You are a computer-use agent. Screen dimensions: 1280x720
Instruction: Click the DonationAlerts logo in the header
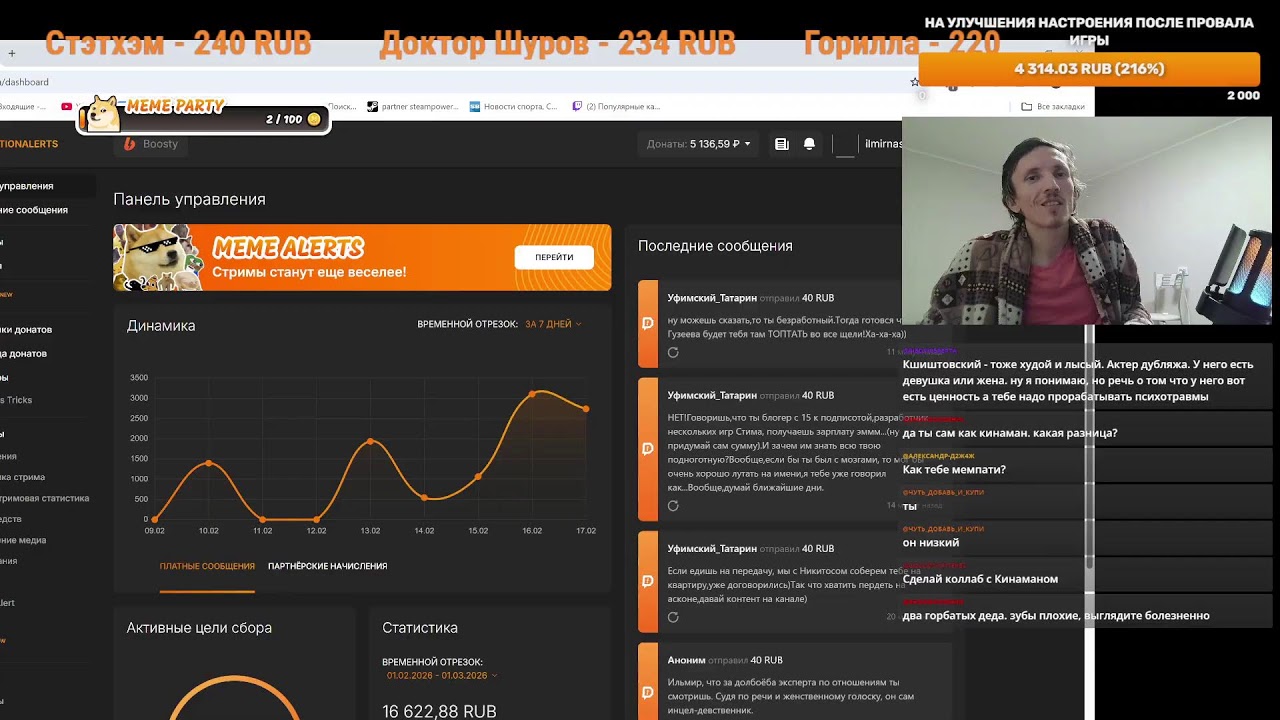[29, 144]
